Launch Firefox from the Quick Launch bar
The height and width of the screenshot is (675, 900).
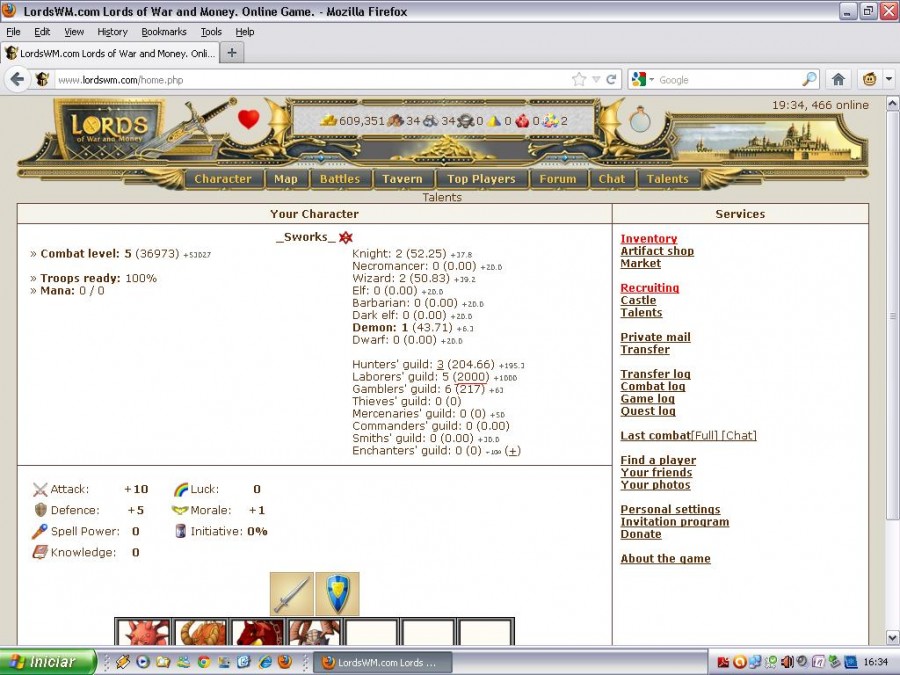pyautogui.click(x=284, y=662)
